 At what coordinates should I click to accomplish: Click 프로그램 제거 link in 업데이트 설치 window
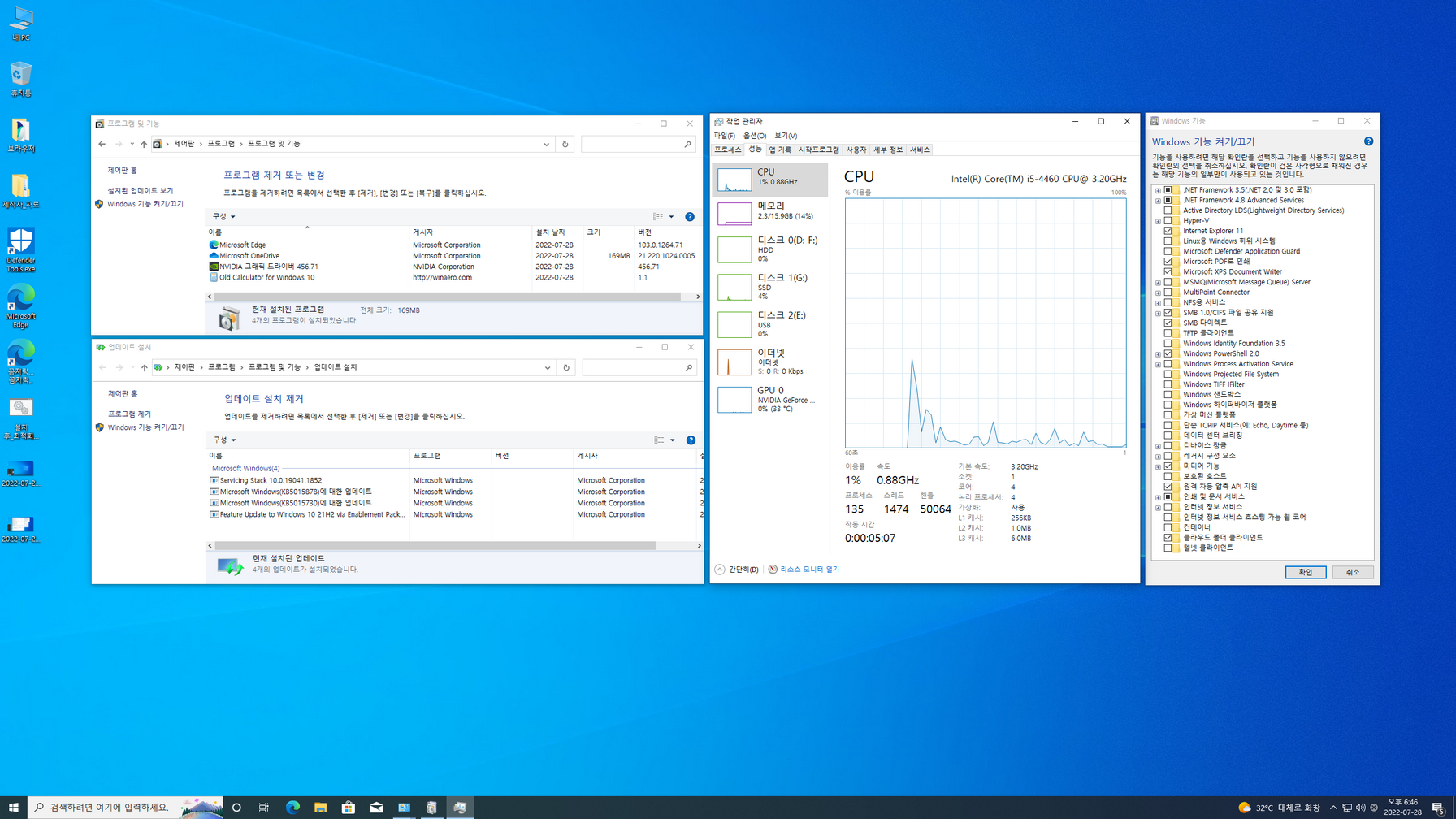129,414
